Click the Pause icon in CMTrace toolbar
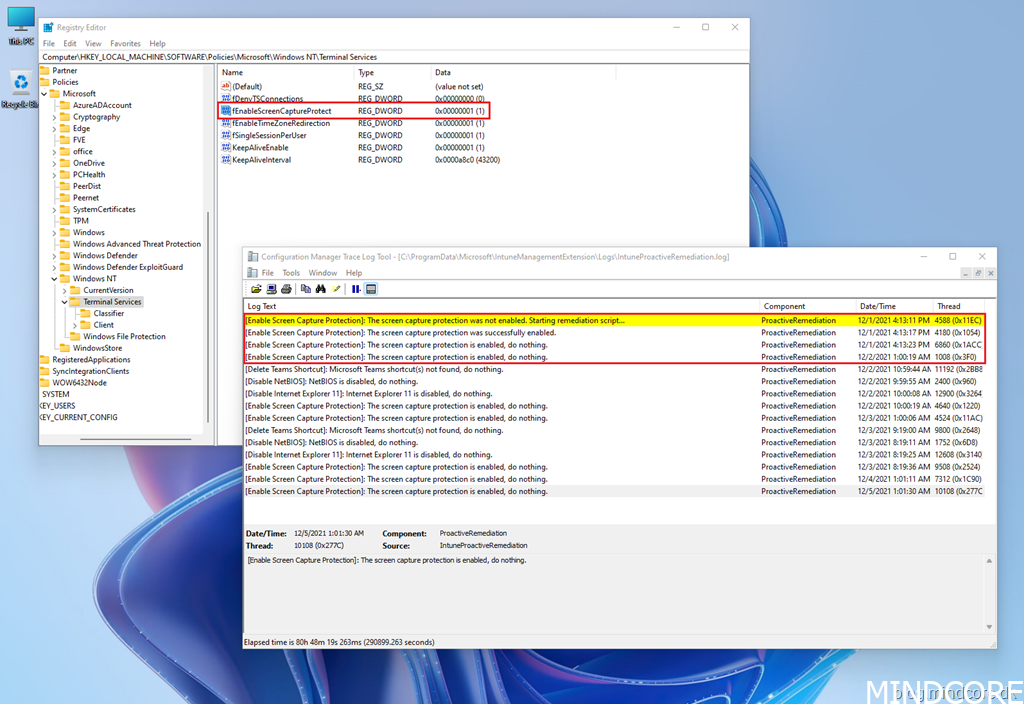 click(x=356, y=289)
